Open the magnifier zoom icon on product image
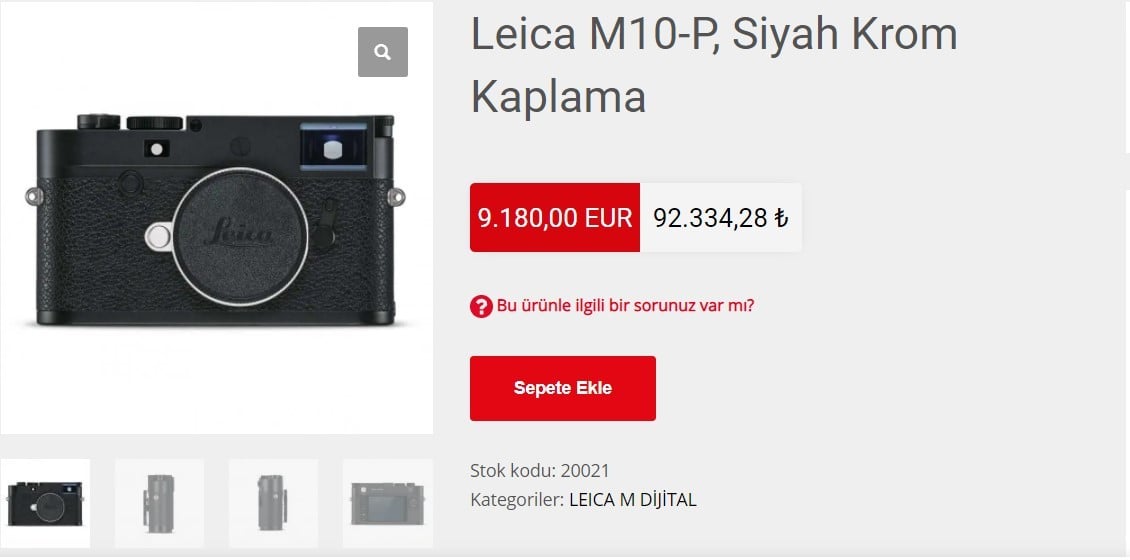This screenshot has height=560, width=1130. (383, 52)
